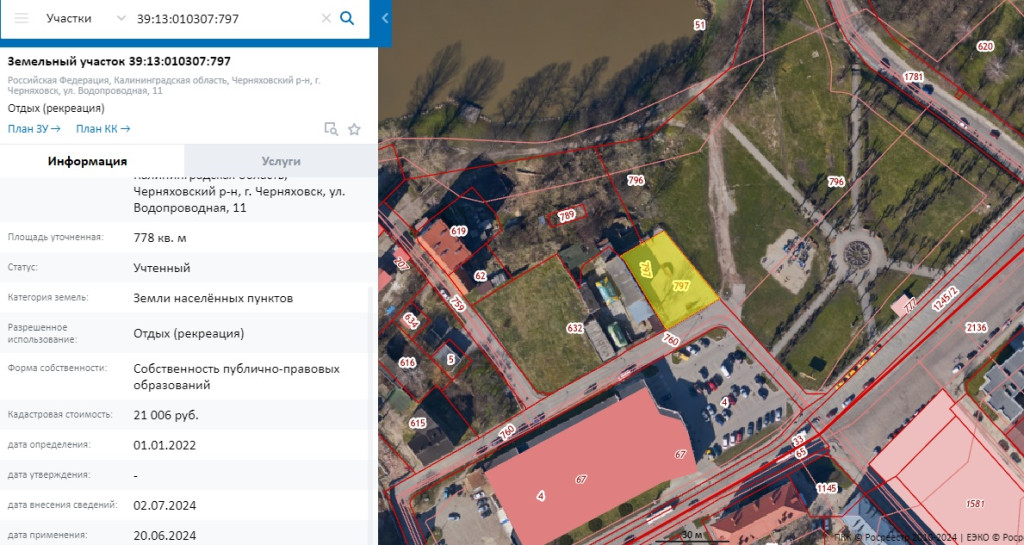The height and width of the screenshot is (545, 1024).
Task: Click the parcel label 2136 on map
Action: coord(976,328)
